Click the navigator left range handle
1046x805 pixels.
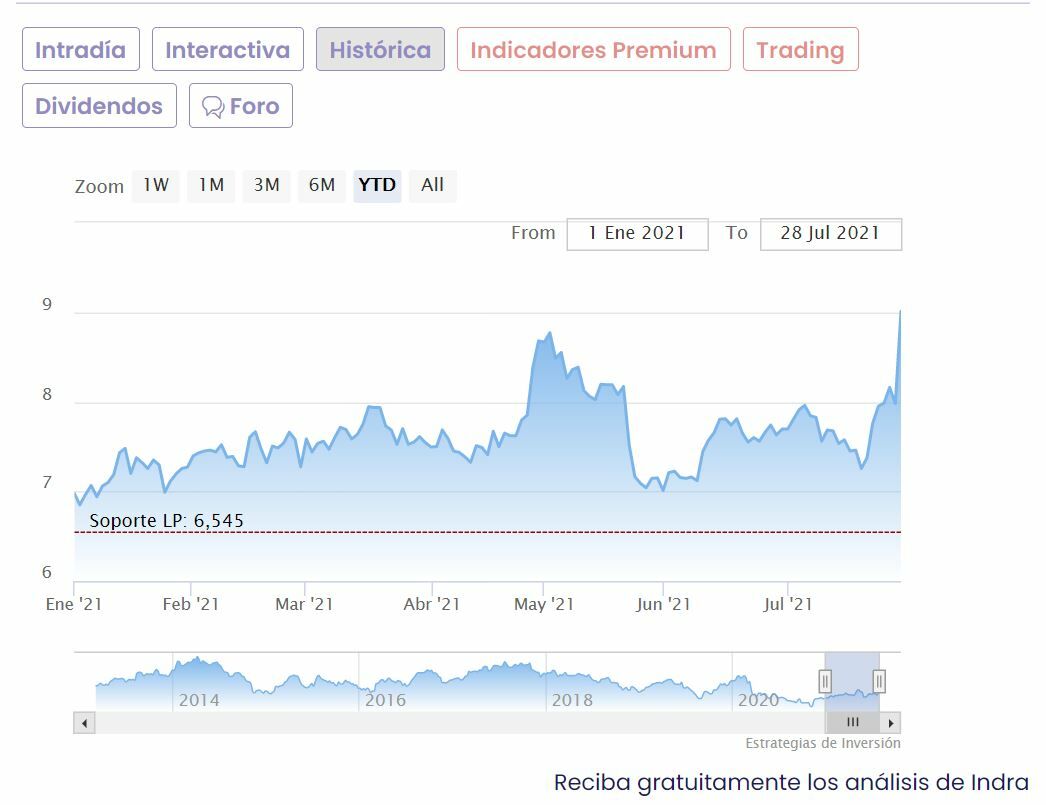(825, 681)
